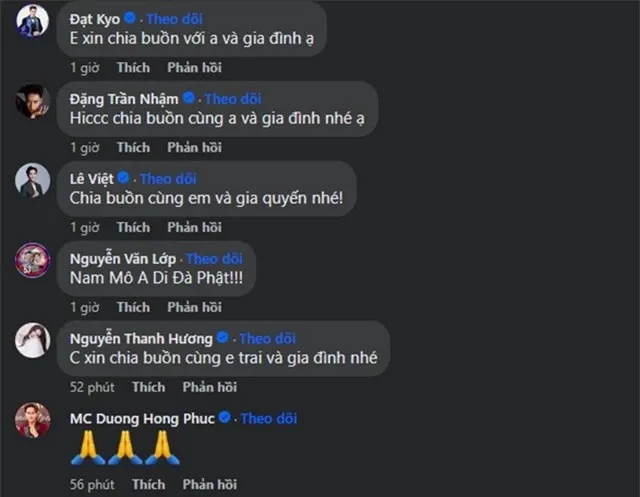The image size is (640, 497).
Task: Open Nguyễn Thanh Hương's profile name
Action: (141, 339)
